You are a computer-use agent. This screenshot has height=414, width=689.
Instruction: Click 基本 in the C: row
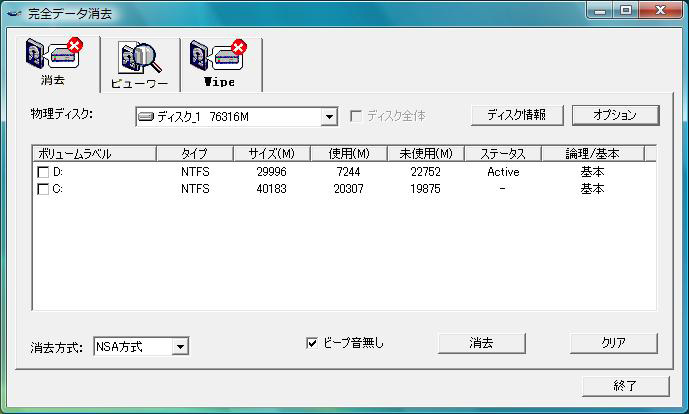[x=592, y=189]
